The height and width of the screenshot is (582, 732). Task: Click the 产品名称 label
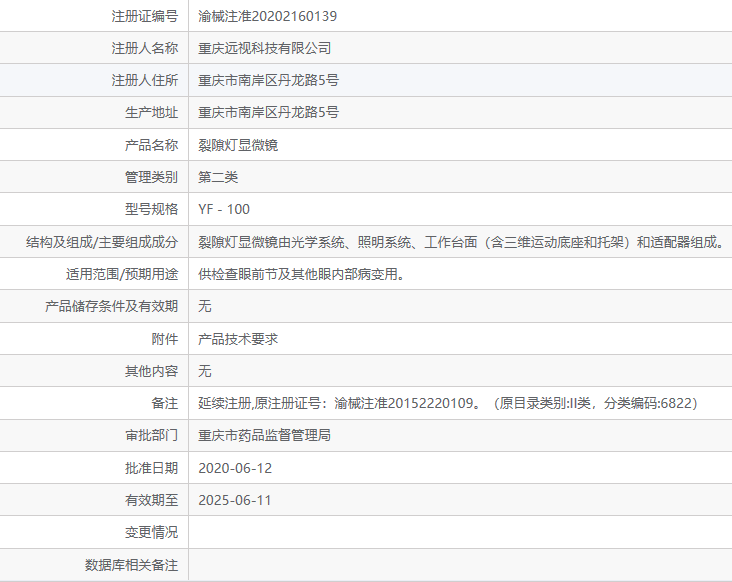click(151, 145)
